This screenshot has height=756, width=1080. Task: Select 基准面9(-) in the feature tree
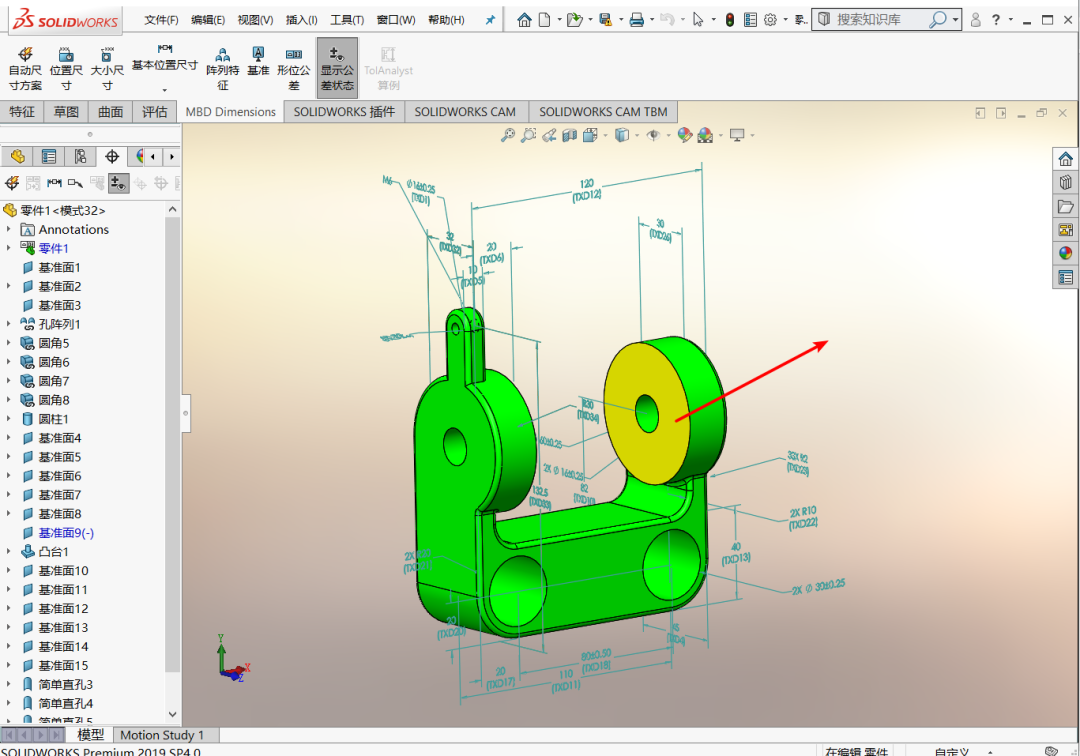66,533
